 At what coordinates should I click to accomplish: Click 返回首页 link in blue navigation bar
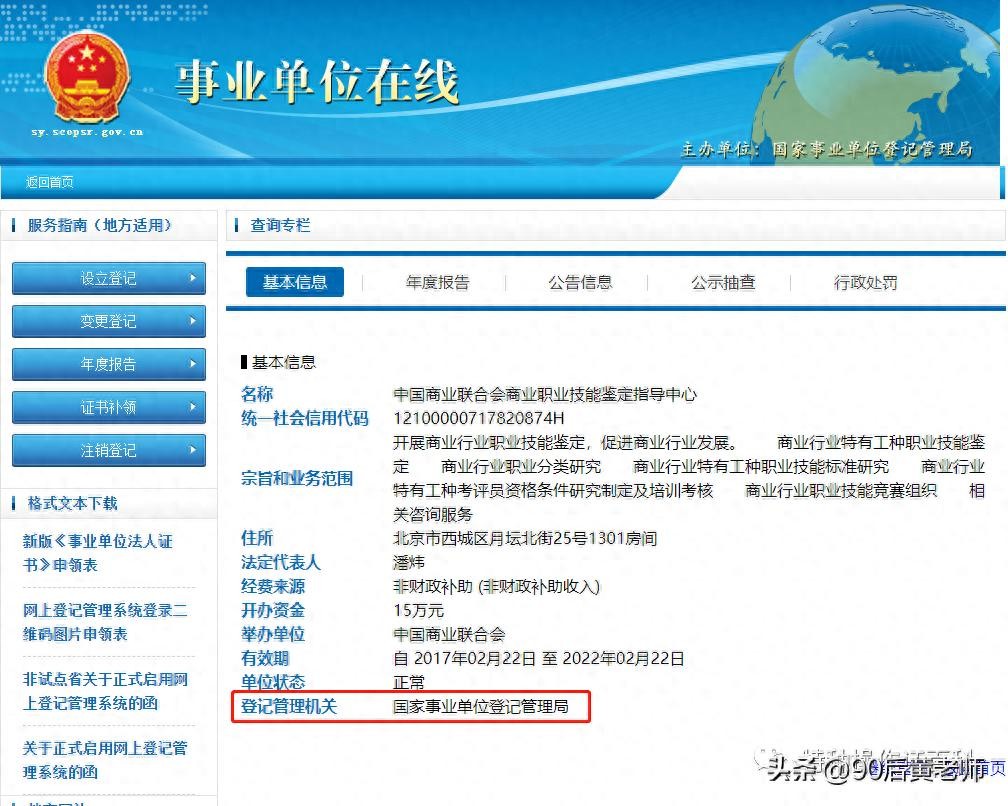[50, 182]
